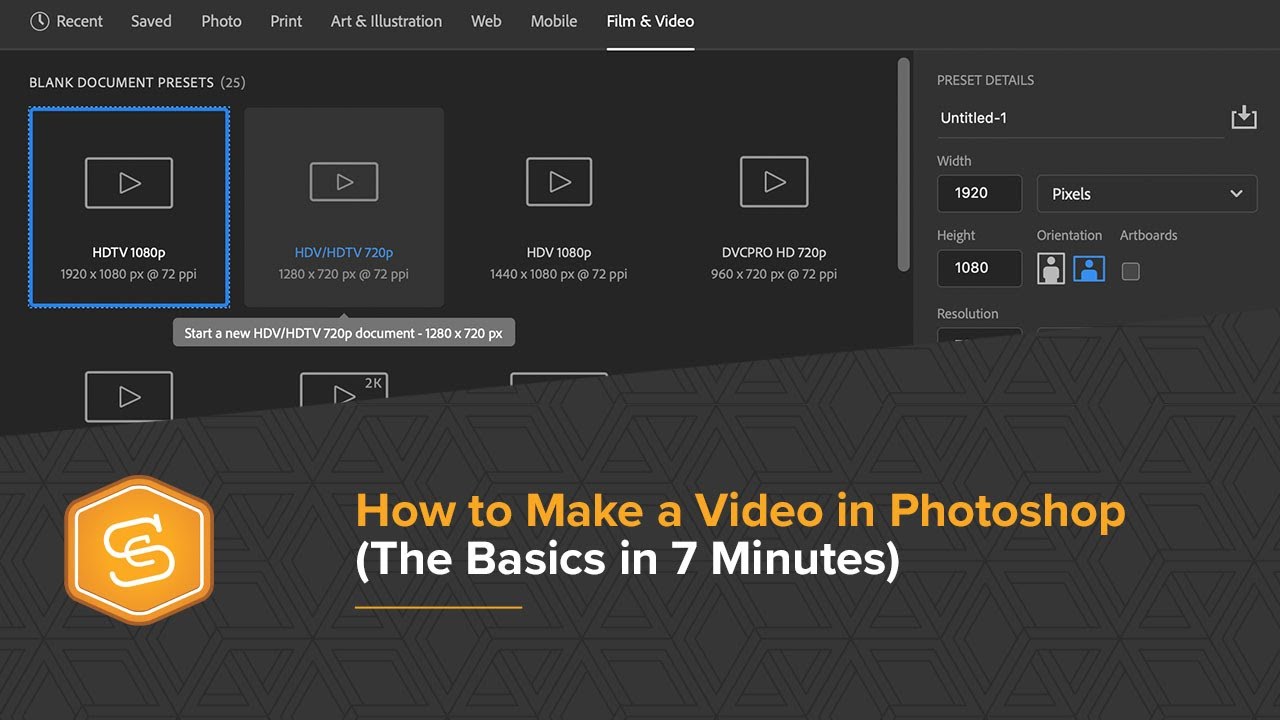Click the Save Document Preset icon
The width and height of the screenshot is (1280, 720).
pyautogui.click(x=1243, y=118)
